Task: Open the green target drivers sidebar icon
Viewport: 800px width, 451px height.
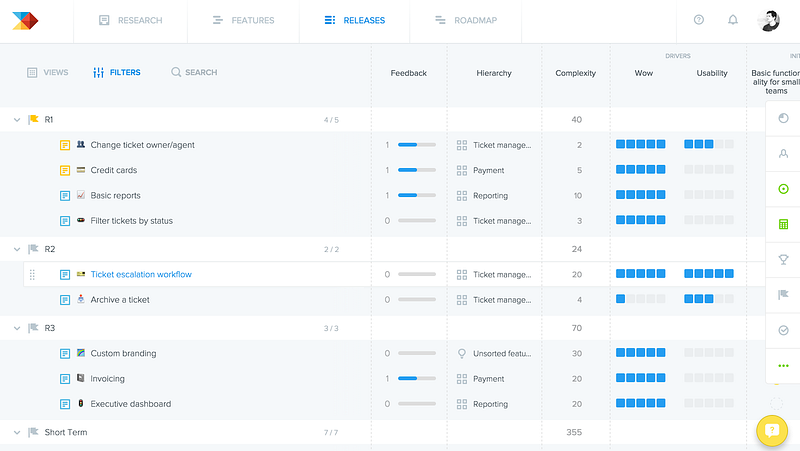Action: (783, 189)
